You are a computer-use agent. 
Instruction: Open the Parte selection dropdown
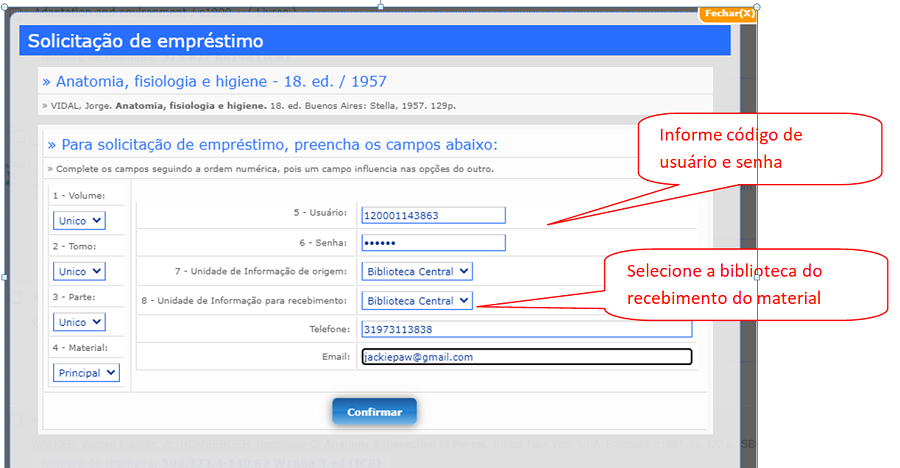pos(80,323)
